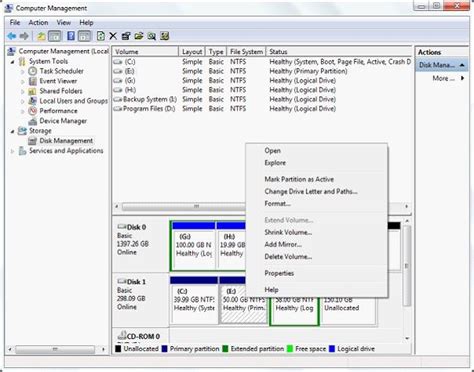Expand Services and Applications node
474x372 pixels.
coord(12,151)
